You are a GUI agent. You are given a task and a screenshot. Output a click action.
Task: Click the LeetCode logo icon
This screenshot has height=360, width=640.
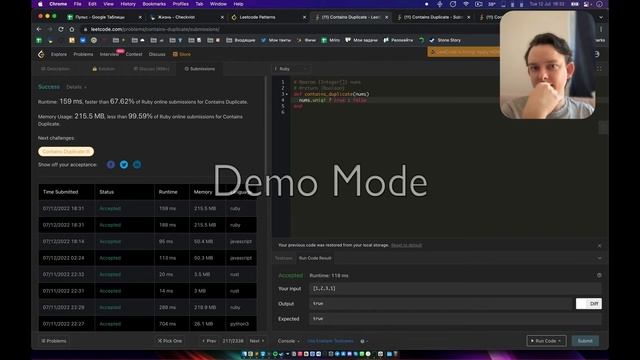[41, 54]
